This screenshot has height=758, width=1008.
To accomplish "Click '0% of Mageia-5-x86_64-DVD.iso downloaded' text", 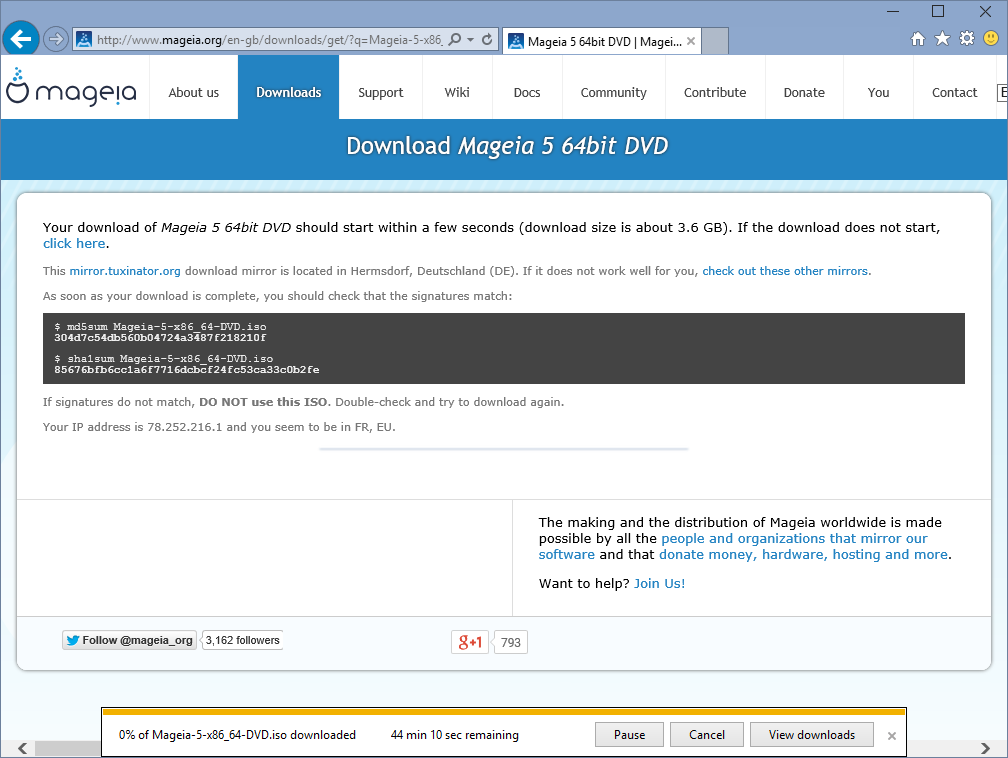I will (237, 735).
